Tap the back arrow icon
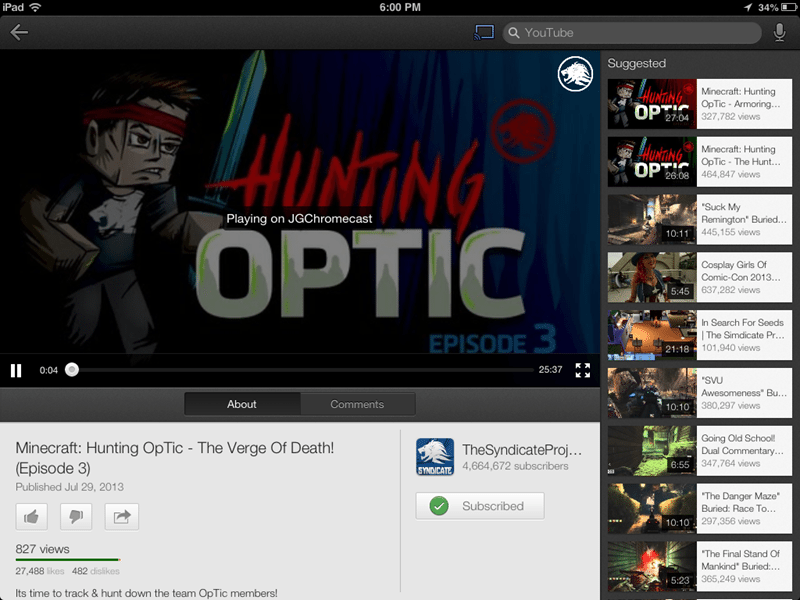The height and width of the screenshot is (600, 800). pyautogui.click(x=19, y=33)
